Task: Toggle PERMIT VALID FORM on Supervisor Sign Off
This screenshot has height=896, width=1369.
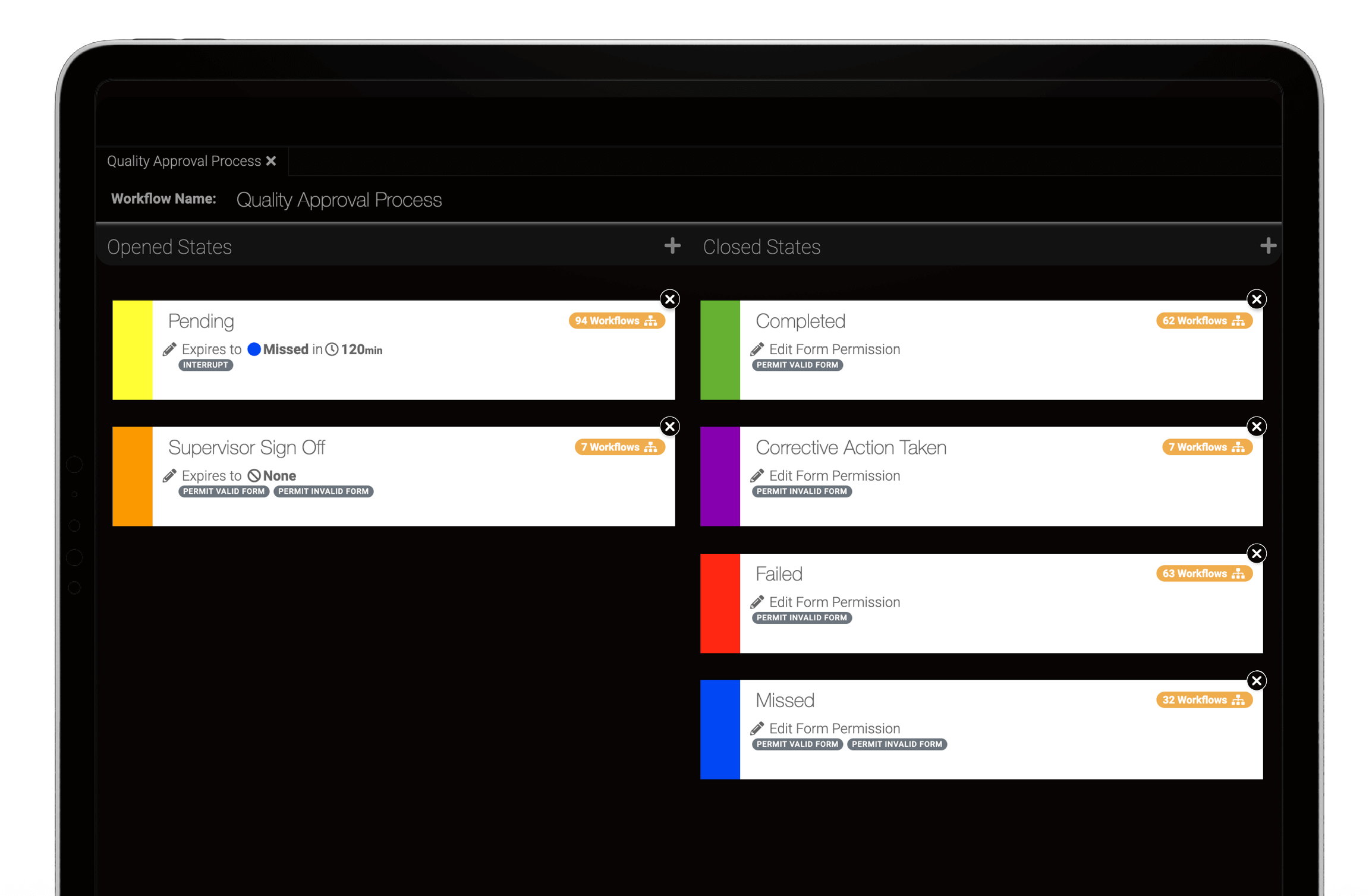Action: 224,491
